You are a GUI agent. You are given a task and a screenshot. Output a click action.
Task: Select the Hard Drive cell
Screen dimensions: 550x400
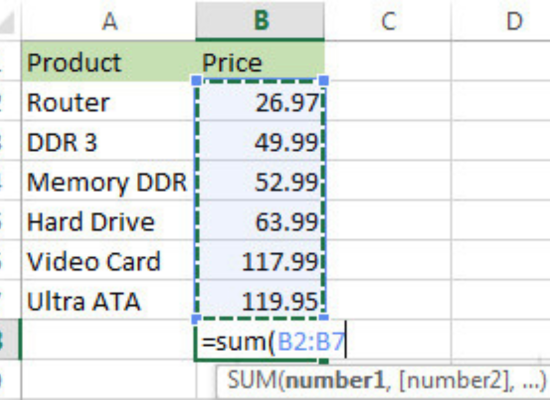109,220
